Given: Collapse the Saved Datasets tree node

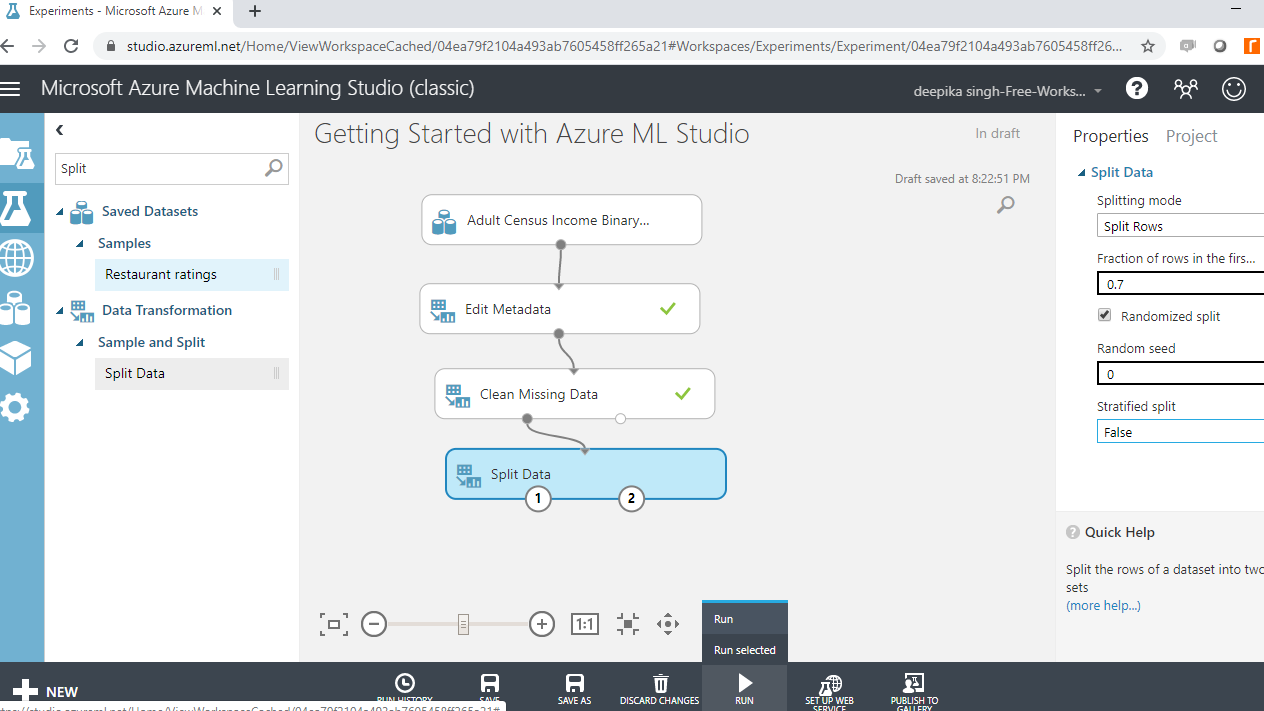Looking at the screenshot, I should point(60,212).
